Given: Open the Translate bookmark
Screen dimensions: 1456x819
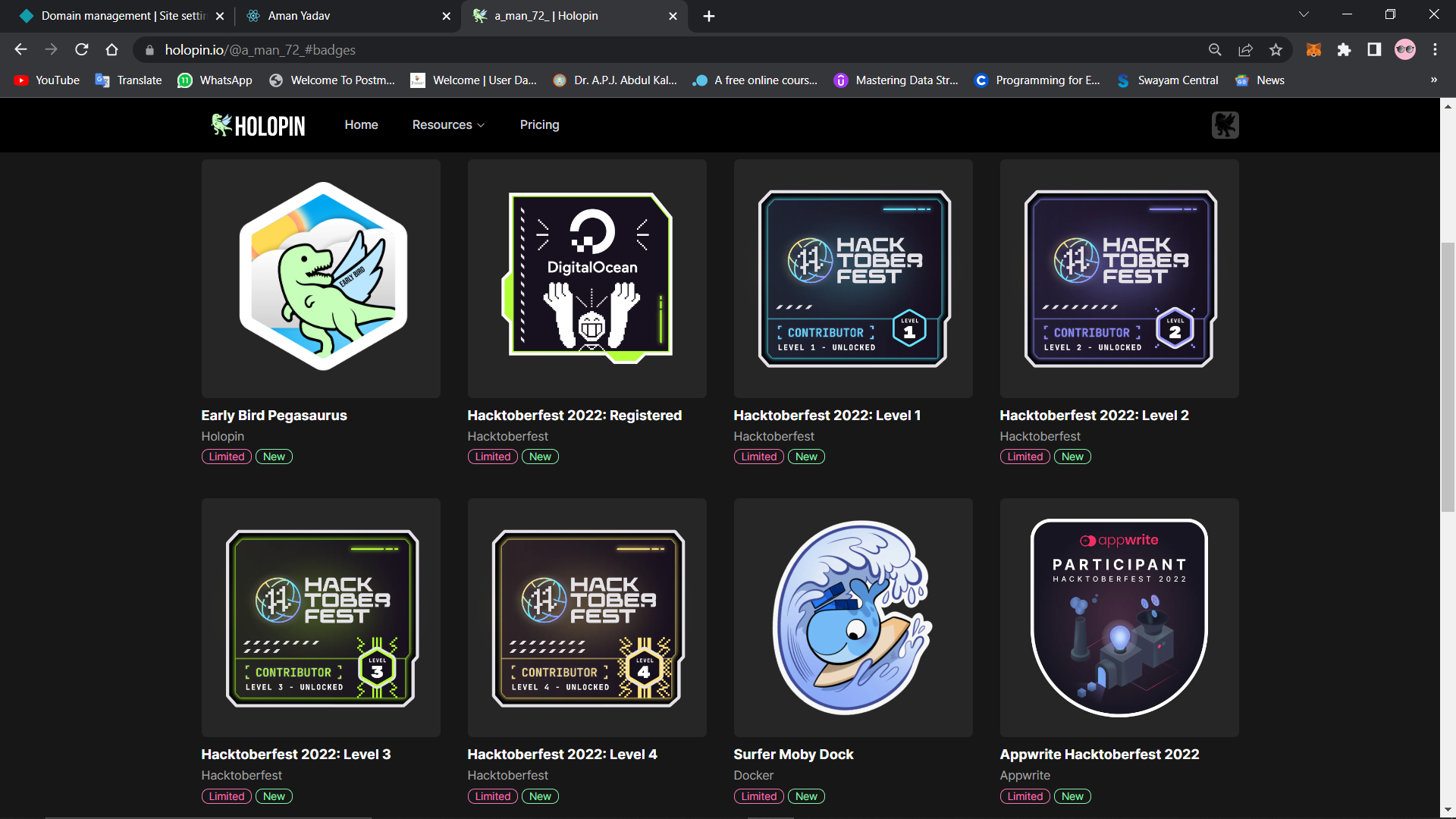Looking at the screenshot, I should [129, 80].
